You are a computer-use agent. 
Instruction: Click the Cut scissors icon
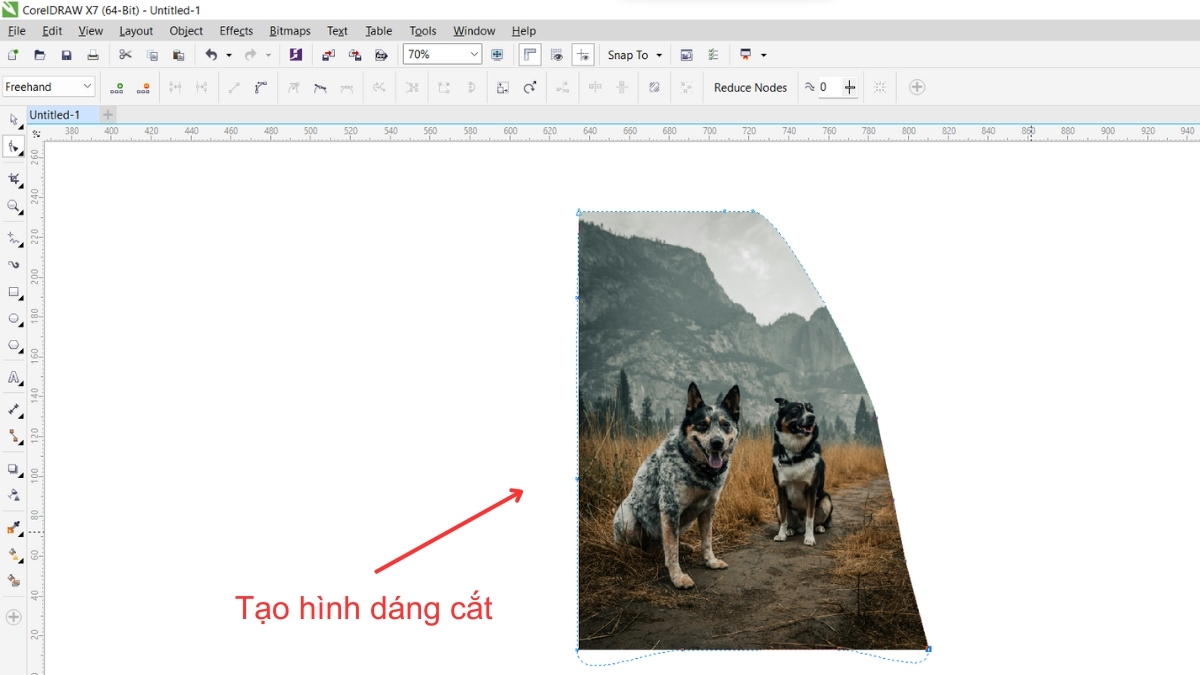coord(125,55)
